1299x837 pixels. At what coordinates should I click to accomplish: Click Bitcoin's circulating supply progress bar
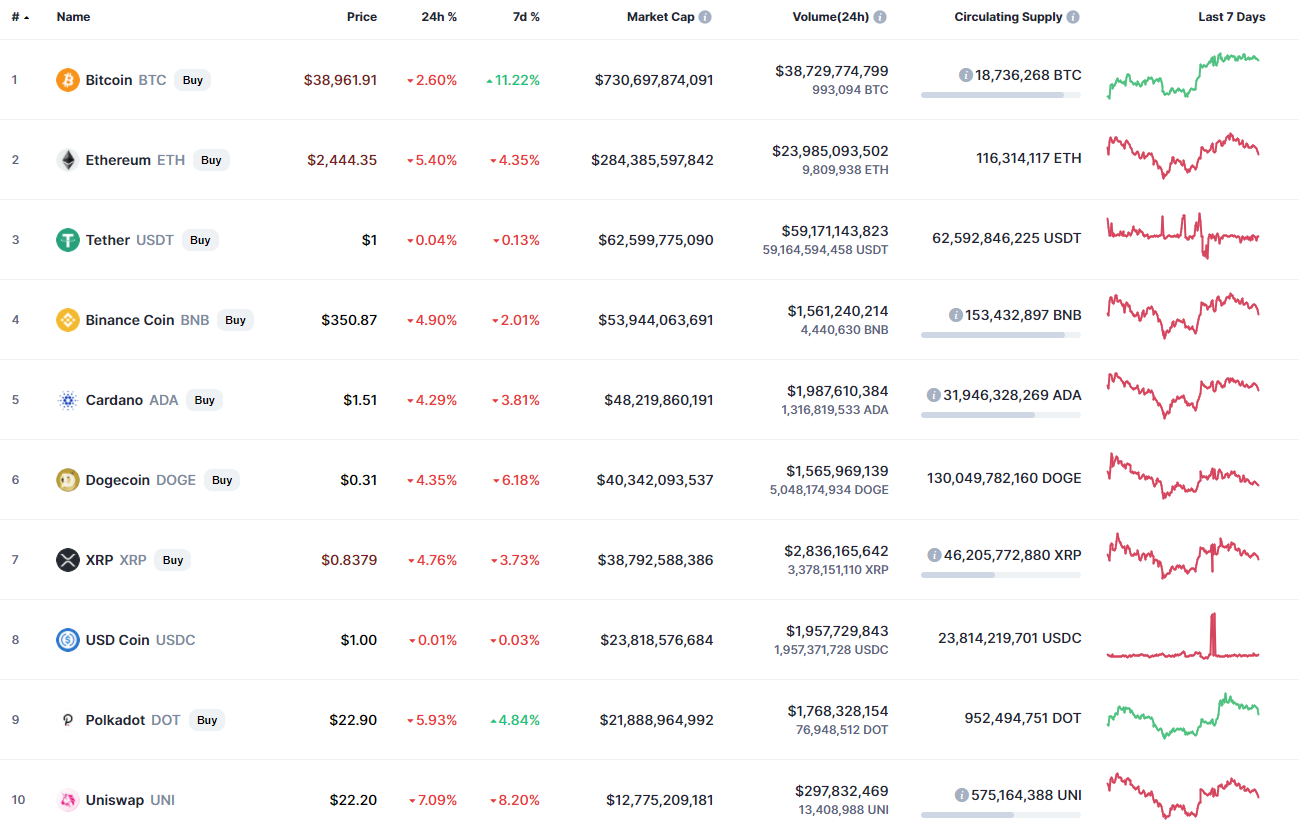click(1000, 95)
